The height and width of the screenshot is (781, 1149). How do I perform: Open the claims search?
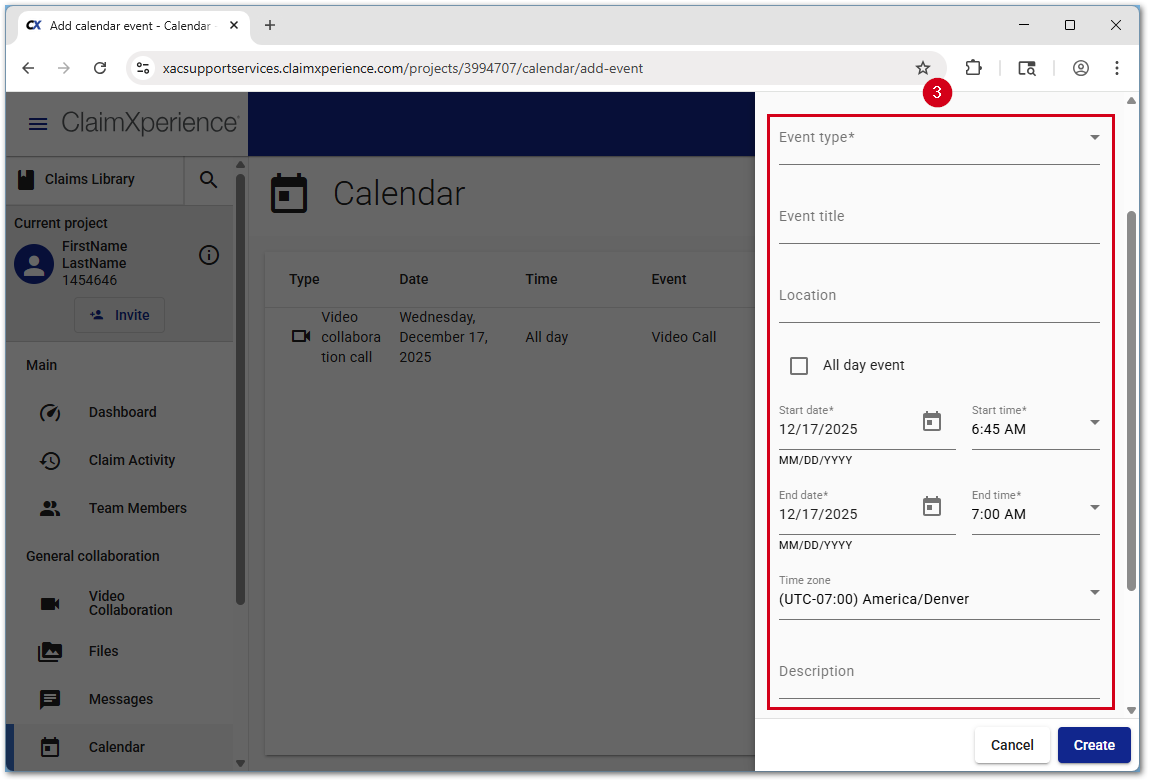point(208,180)
